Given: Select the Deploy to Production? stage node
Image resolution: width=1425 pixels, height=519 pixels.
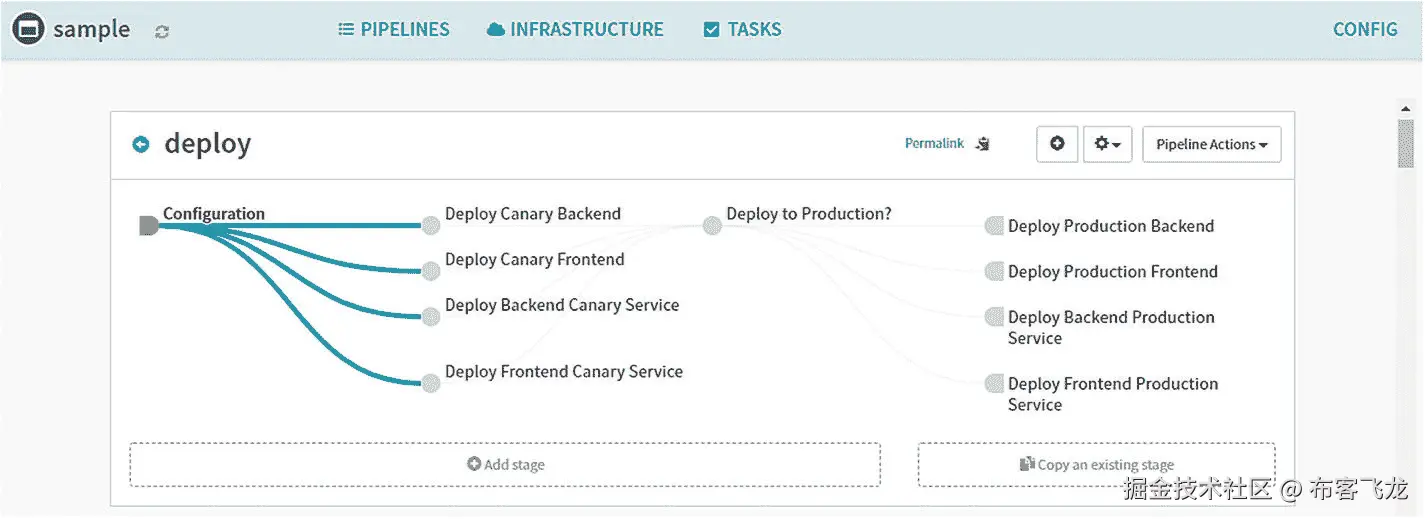Looking at the screenshot, I should pyautogui.click(x=712, y=226).
